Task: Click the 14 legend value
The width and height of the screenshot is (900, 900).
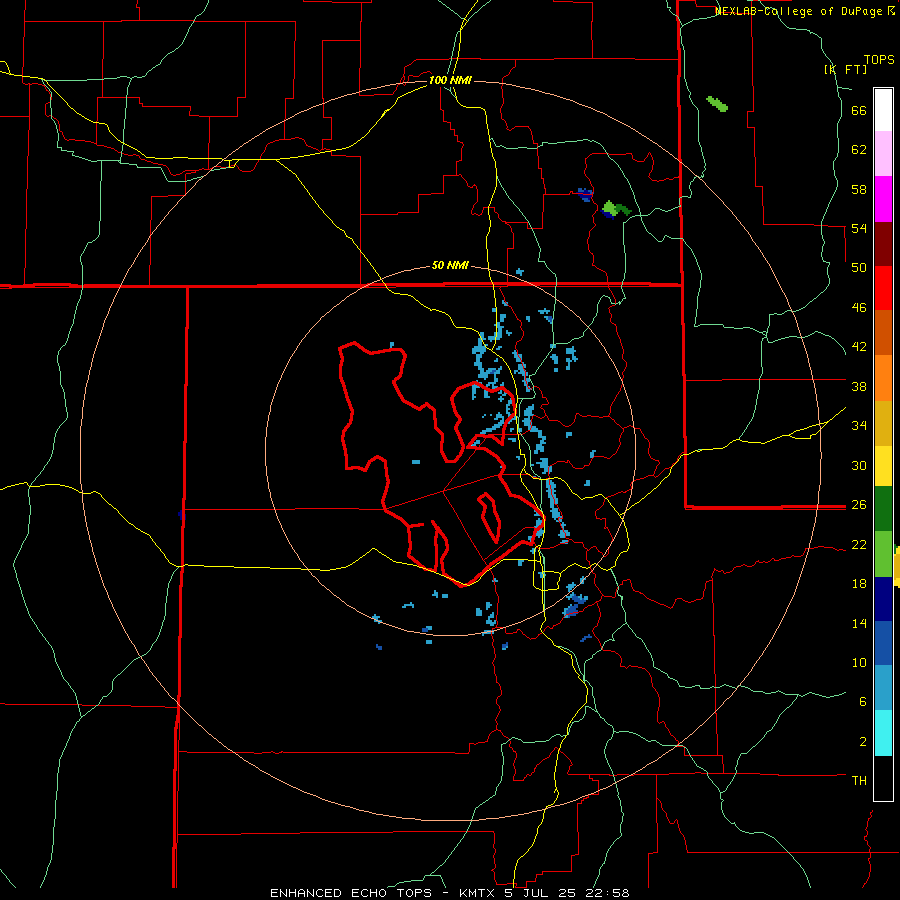Action: coord(859,623)
